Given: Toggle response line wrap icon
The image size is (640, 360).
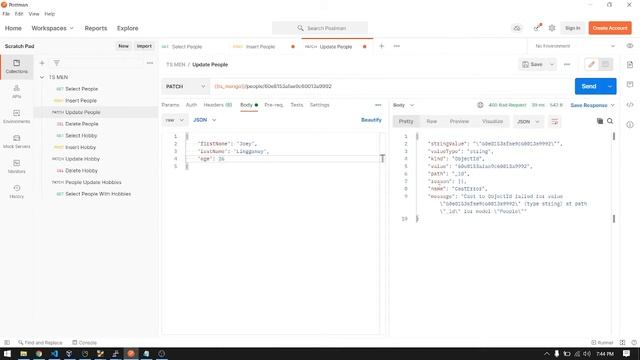Looking at the screenshot, I should pyautogui.click(x=554, y=121).
